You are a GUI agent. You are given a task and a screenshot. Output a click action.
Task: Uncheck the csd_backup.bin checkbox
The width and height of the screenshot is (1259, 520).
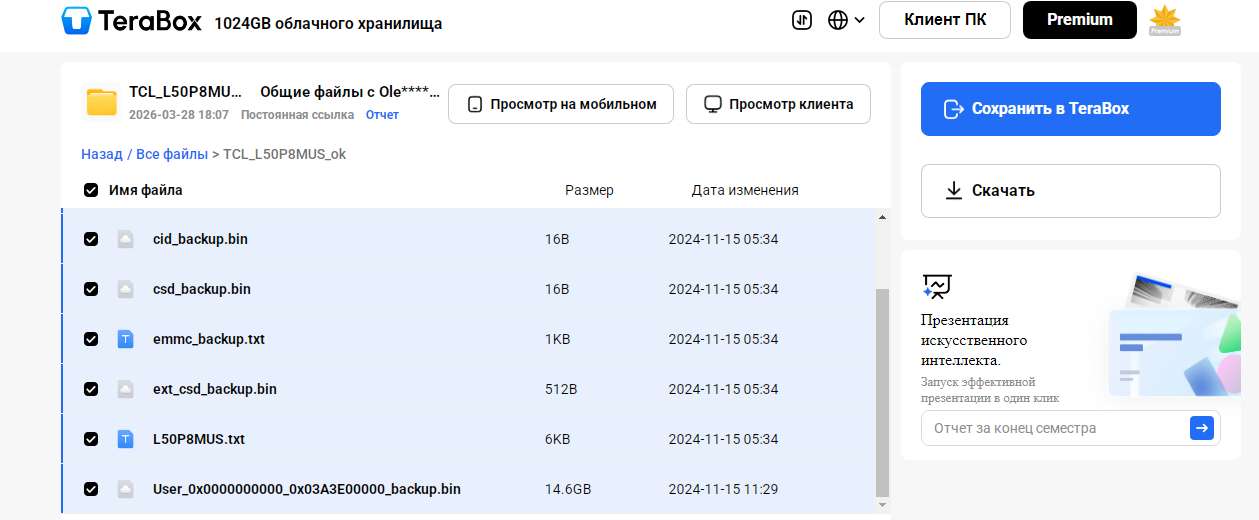(x=91, y=289)
